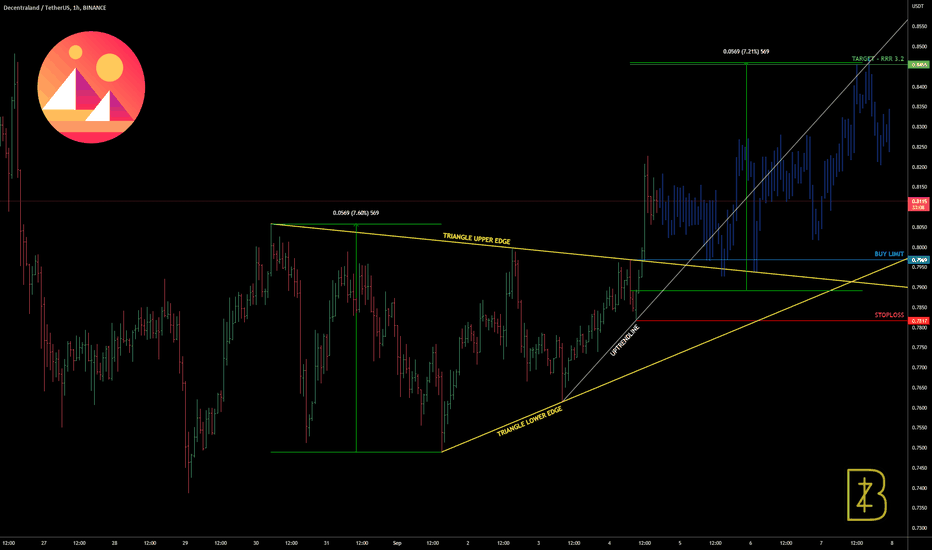The height and width of the screenshot is (550, 932).
Task: Click date label 31 on time axis
Action: [x=326, y=543]
